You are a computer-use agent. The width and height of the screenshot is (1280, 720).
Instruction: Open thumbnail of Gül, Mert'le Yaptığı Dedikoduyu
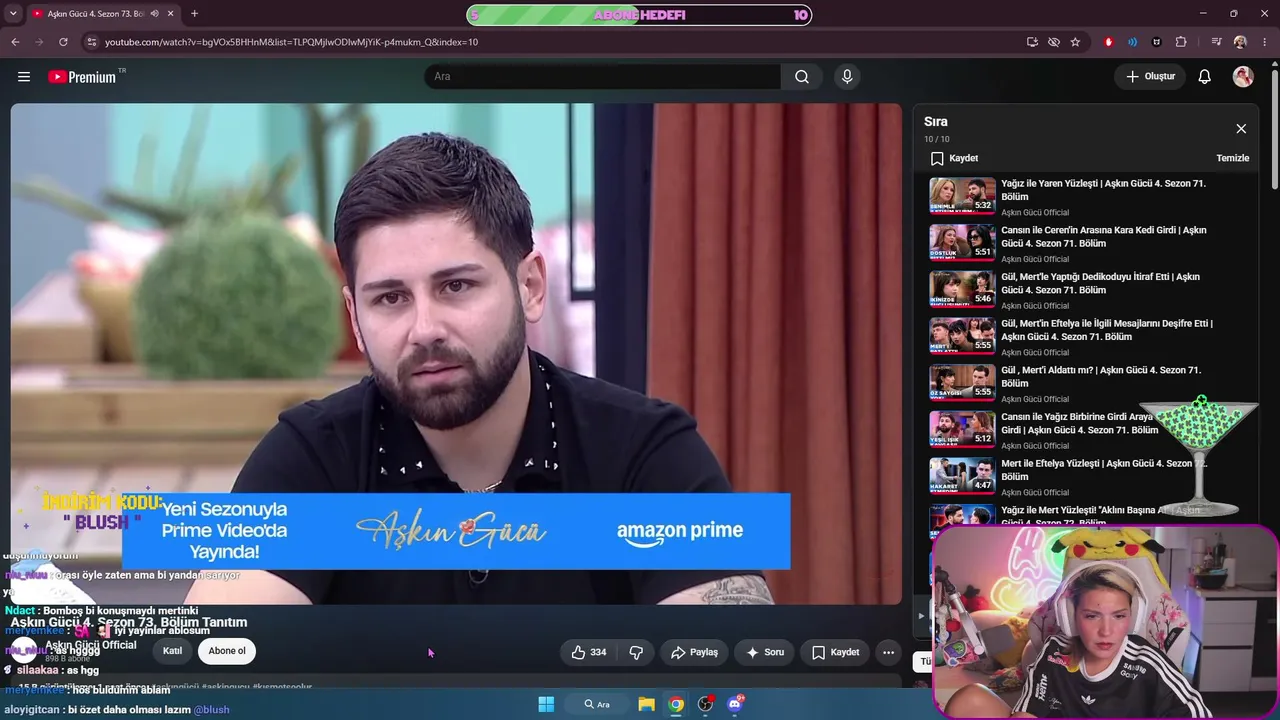point(962,289)
